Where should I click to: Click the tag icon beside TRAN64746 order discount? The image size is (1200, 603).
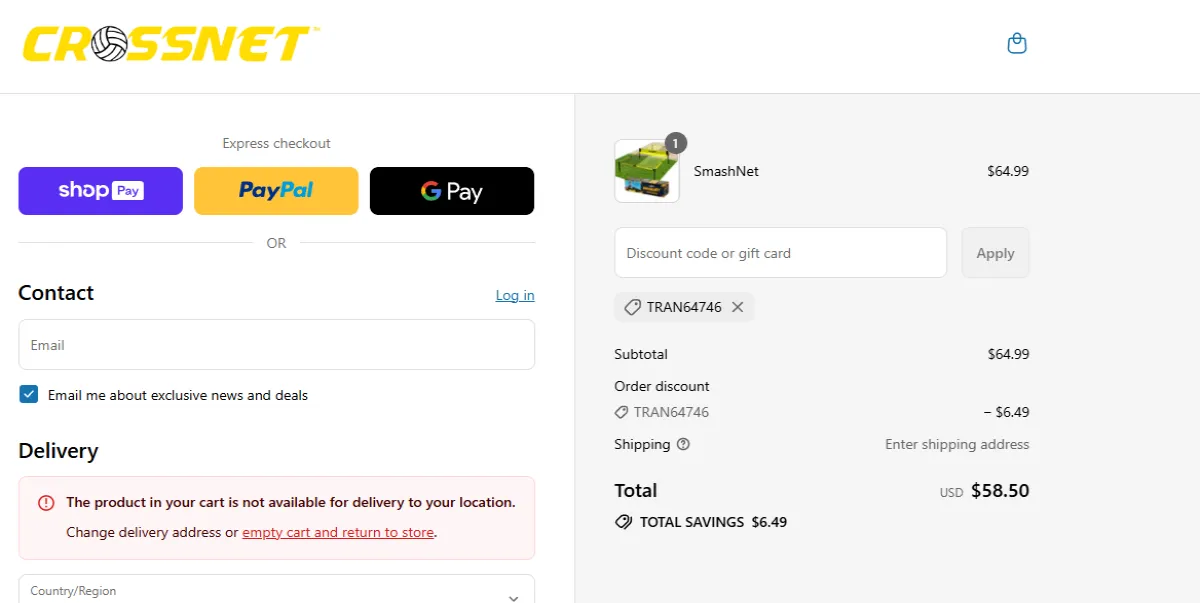623,411
